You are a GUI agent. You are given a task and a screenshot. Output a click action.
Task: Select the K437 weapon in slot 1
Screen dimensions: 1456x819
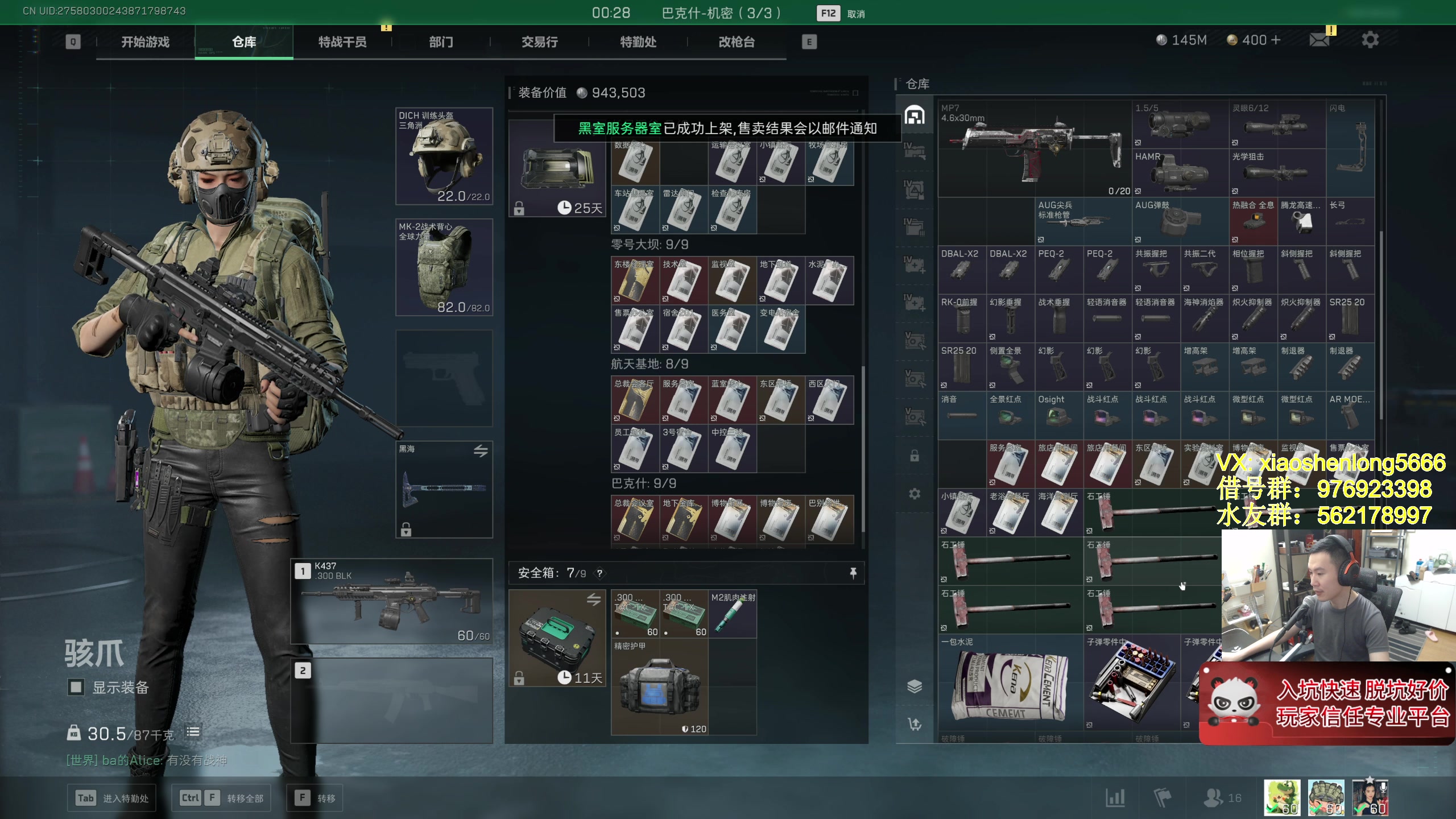point(392,602)
